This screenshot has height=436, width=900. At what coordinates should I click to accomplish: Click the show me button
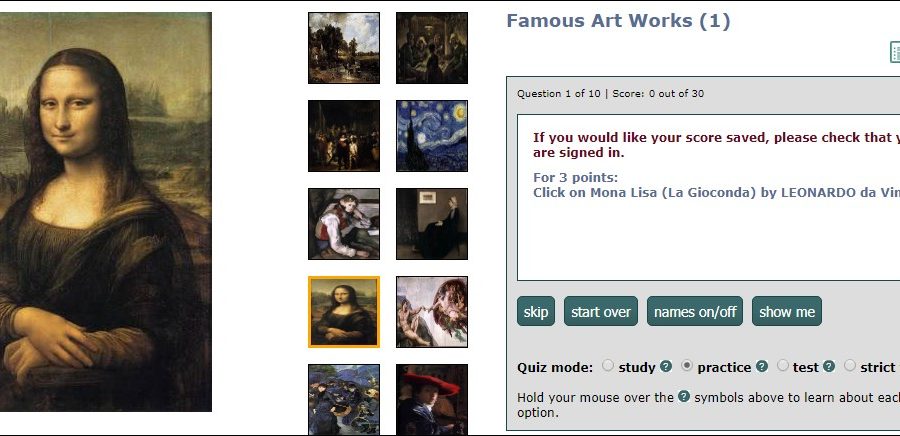[787, 311]
